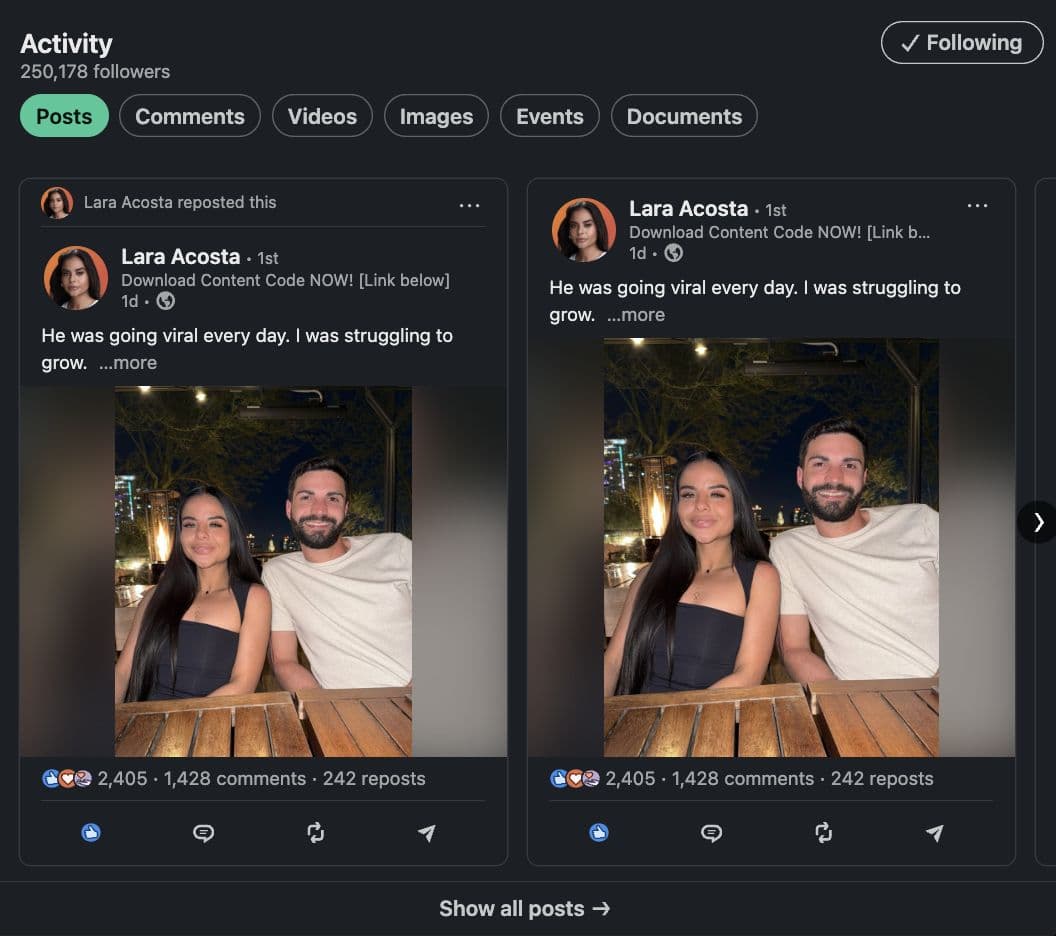Send the first post via paper plane icon
The width and height of the screenshot is (1056, 936).
click(427, 832)
